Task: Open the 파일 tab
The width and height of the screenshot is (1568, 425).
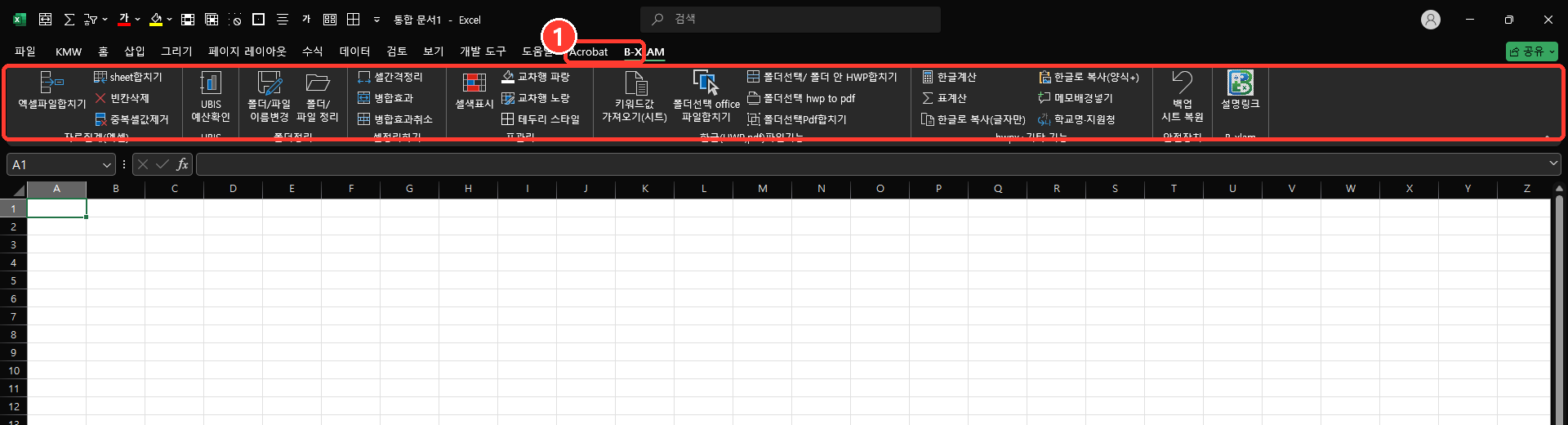Action: (x=25, y=51)
